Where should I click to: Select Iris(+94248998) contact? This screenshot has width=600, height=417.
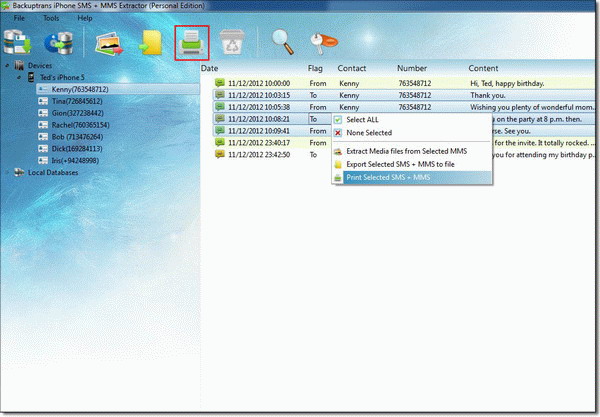point(75,160)
